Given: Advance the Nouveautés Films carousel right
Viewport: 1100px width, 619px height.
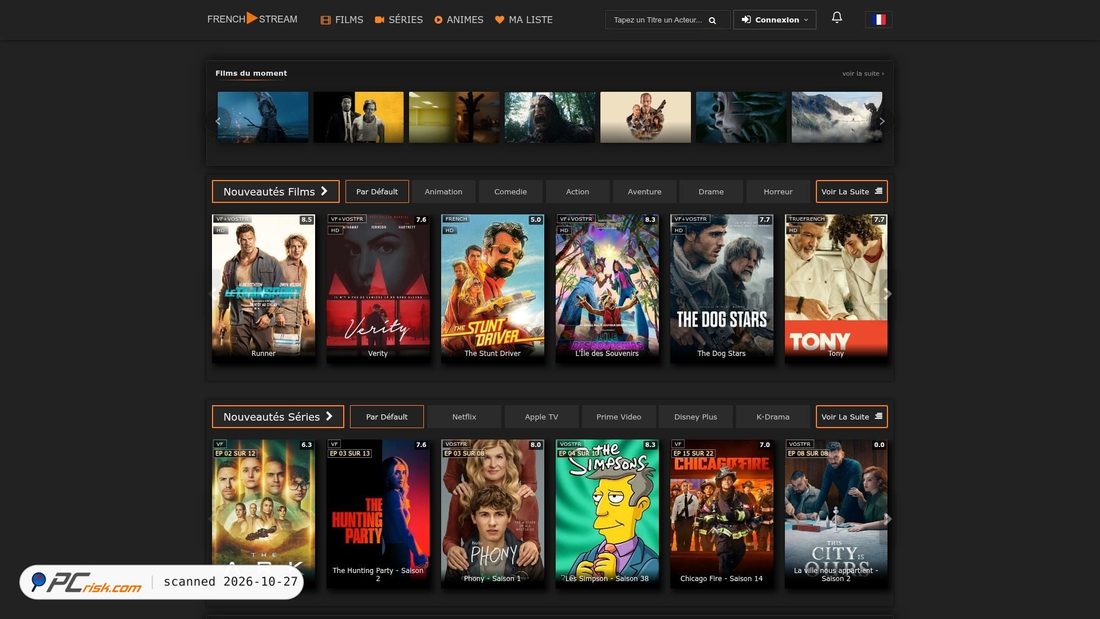Looking at the screenshot, I should 887,294.
